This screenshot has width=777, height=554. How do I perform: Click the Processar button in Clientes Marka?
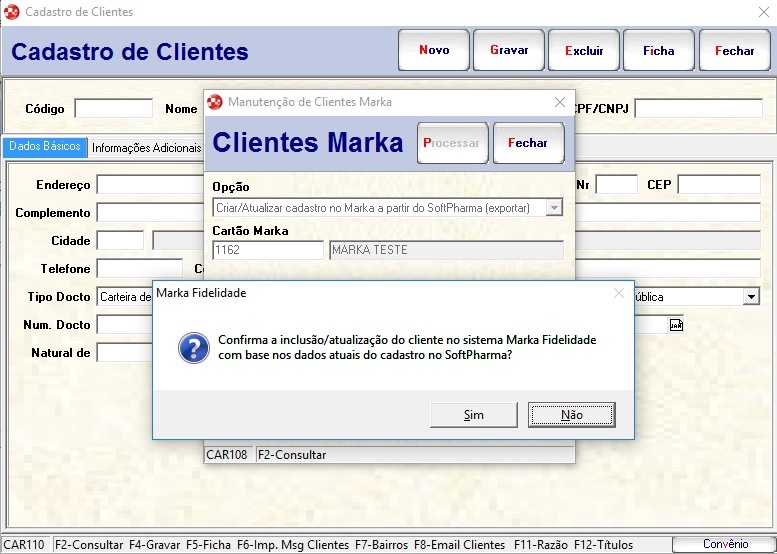(x=452, y=143)
